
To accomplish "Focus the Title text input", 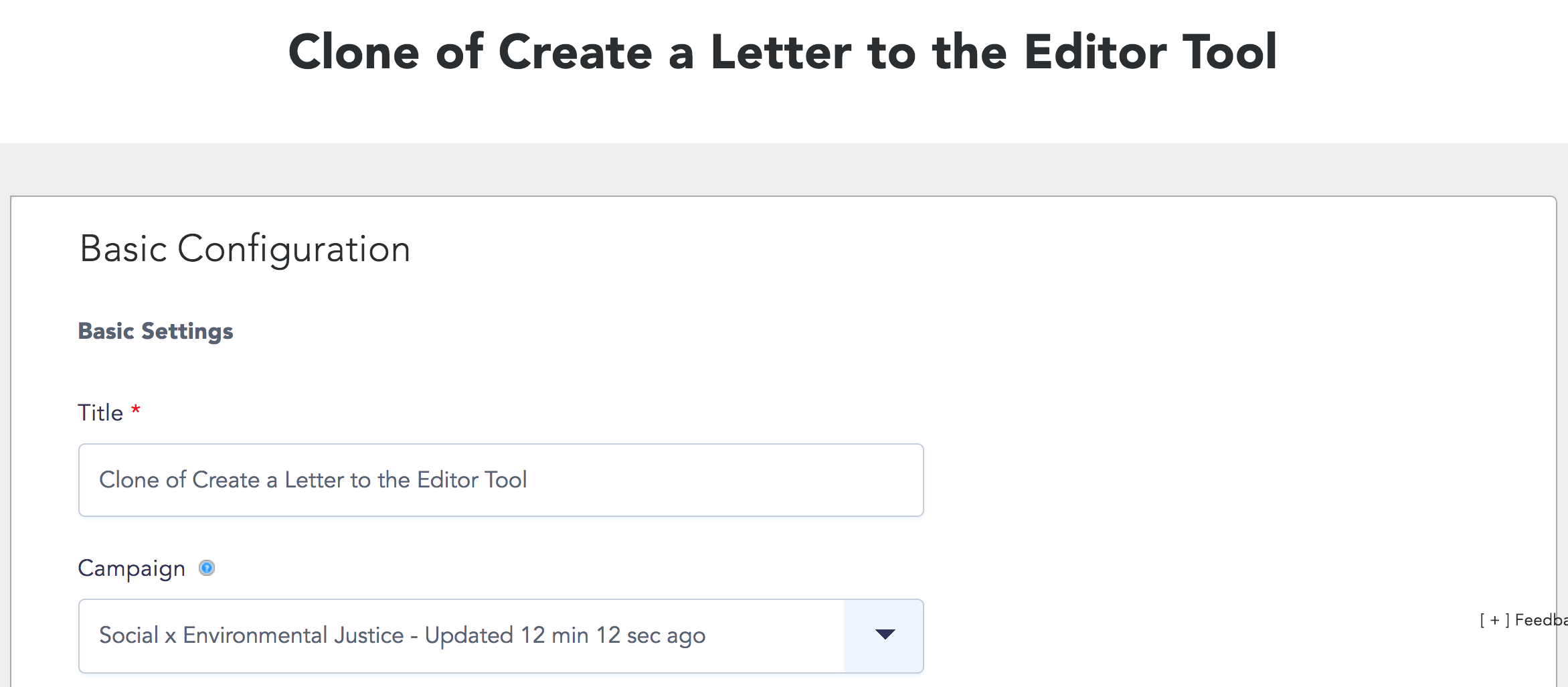I will tap(501, 479).
